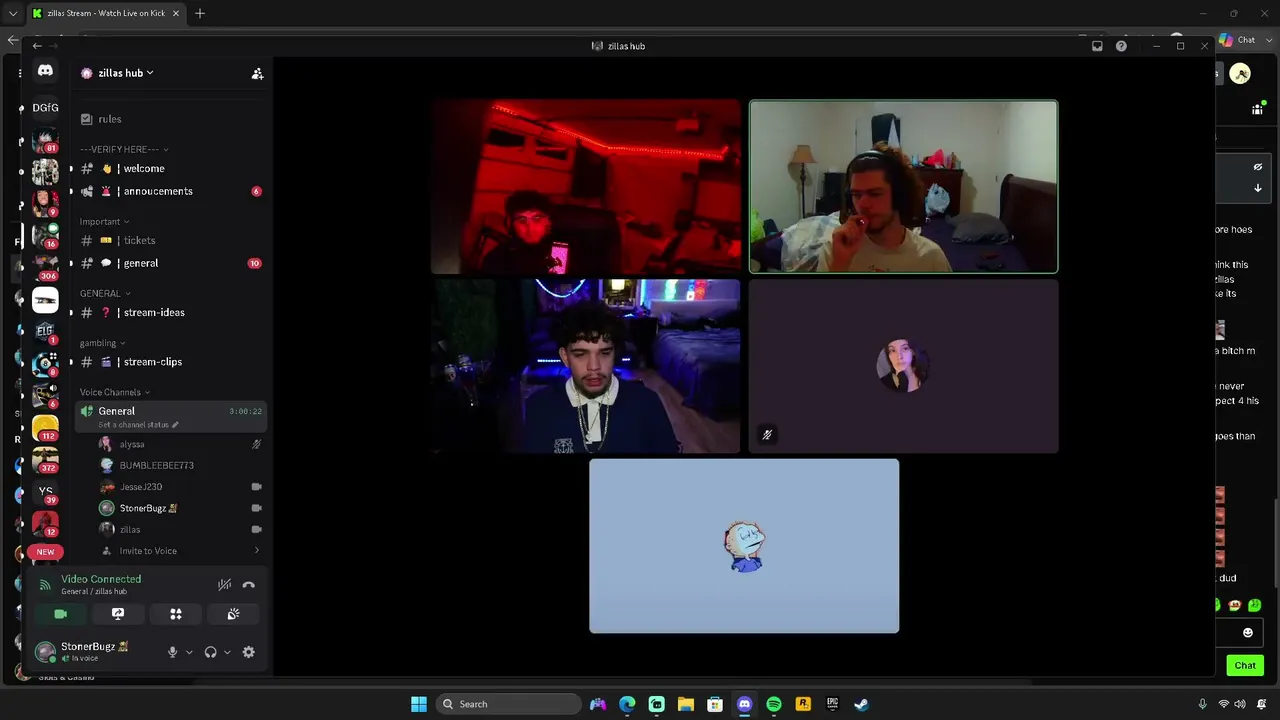This screenshot has height=720, width=1280.
Task: Focus the green-outlined speaking video tile
Action: (x=904, y=187)
